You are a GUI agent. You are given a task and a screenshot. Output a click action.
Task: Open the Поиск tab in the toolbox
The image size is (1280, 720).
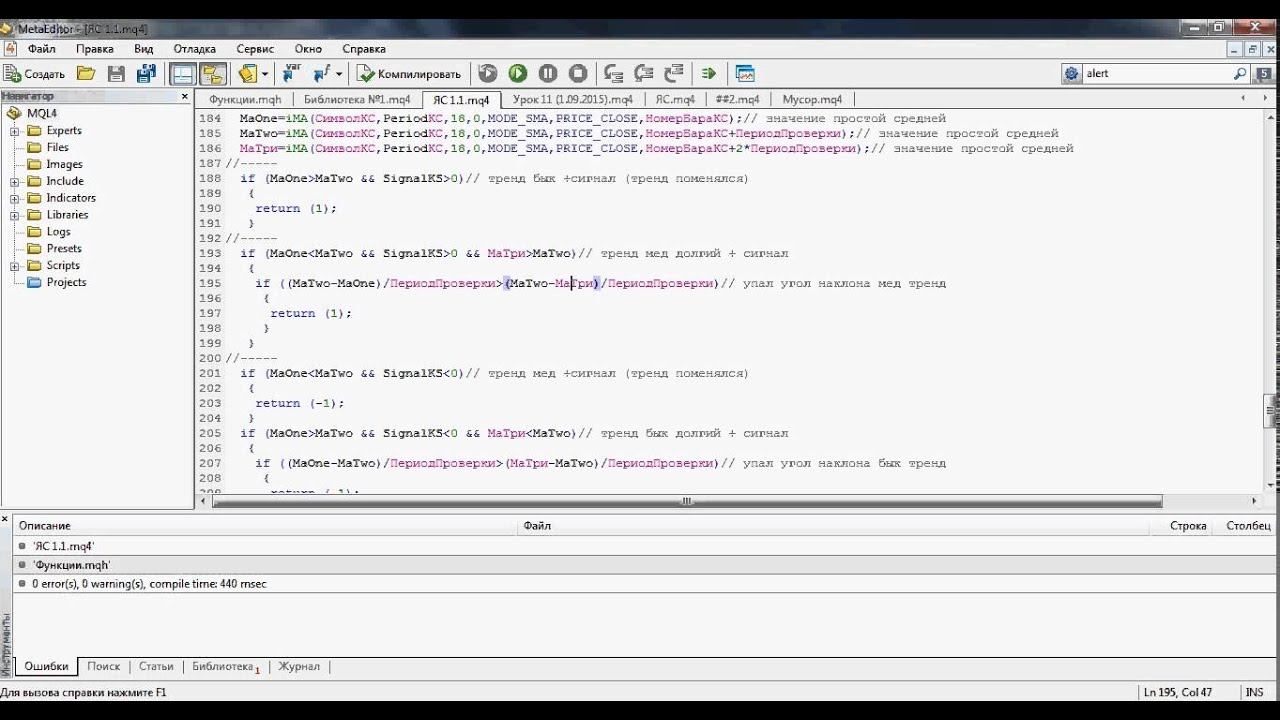(103, 666)
